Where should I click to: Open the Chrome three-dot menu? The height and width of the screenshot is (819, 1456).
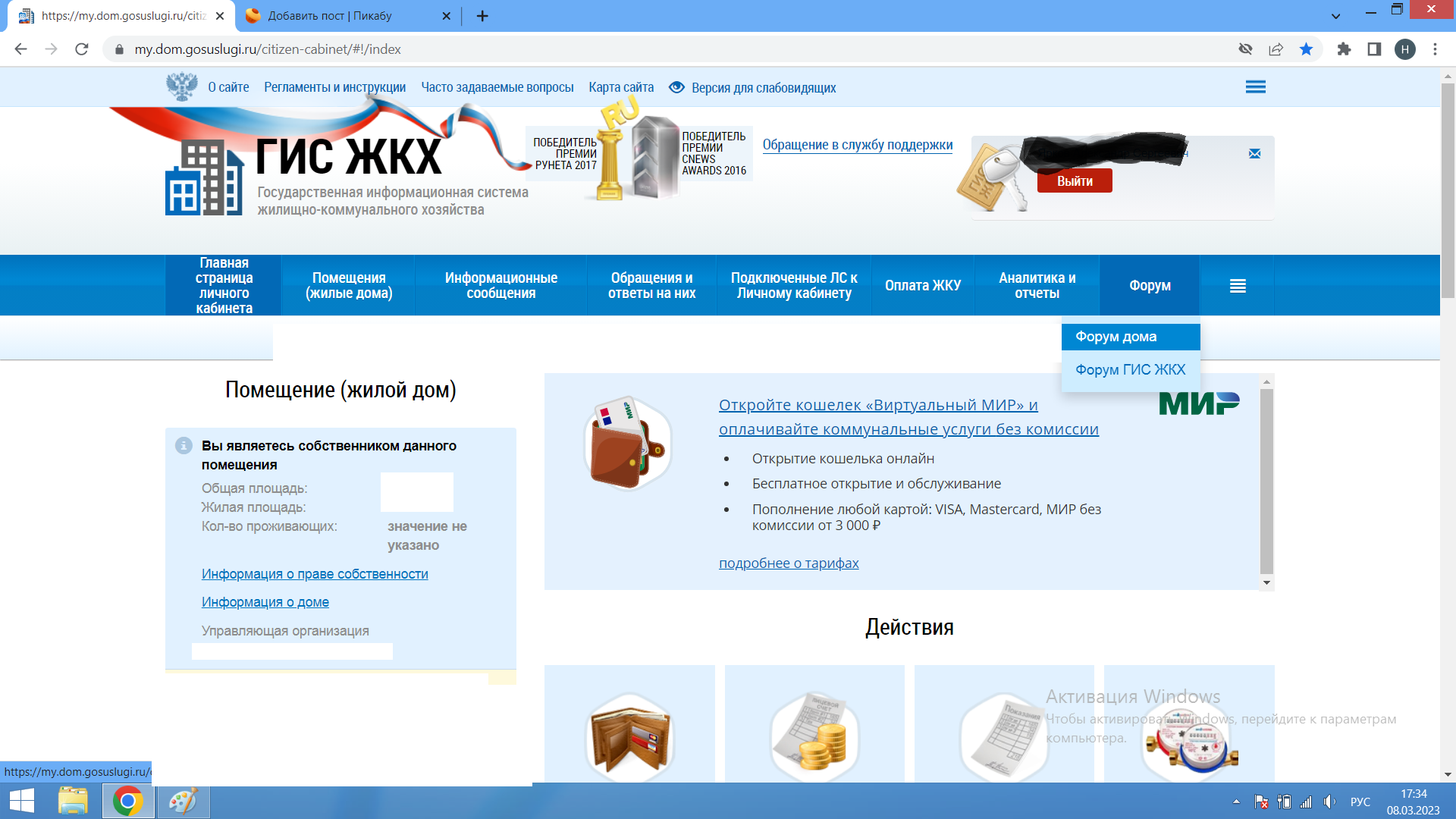pyautogui.click(x=1435, y=49)
